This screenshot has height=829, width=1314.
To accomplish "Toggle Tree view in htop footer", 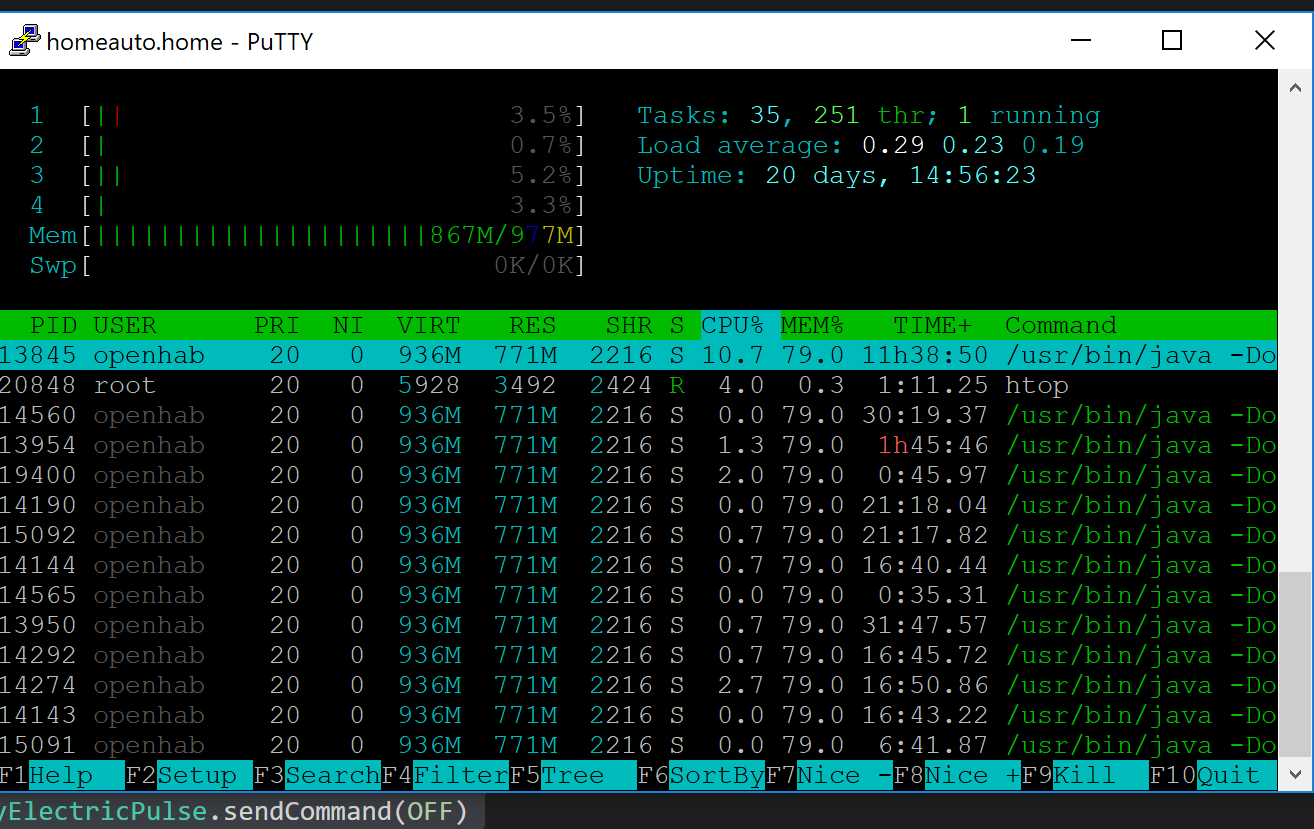I will click(574, 776).
